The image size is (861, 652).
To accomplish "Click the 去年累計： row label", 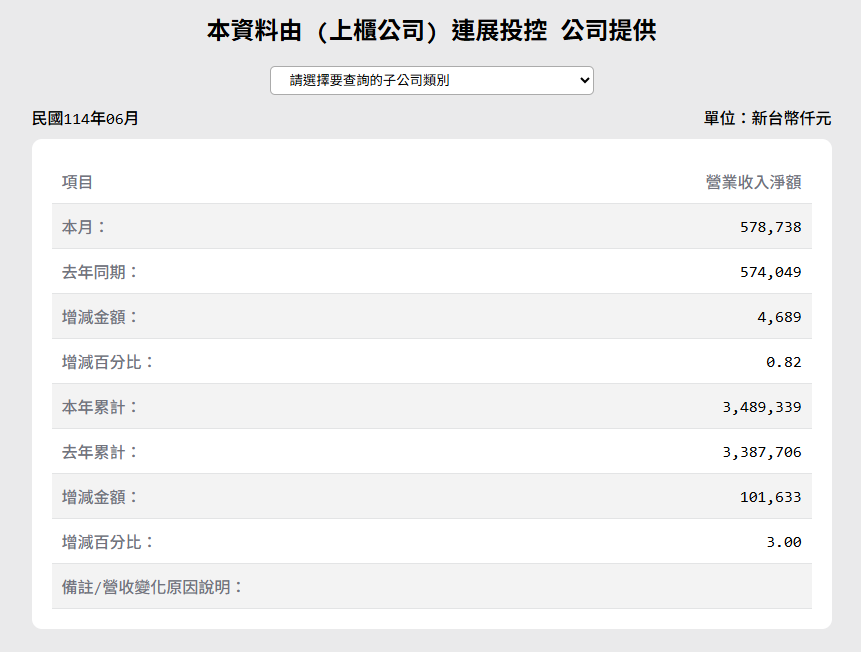I will [100, 452].
